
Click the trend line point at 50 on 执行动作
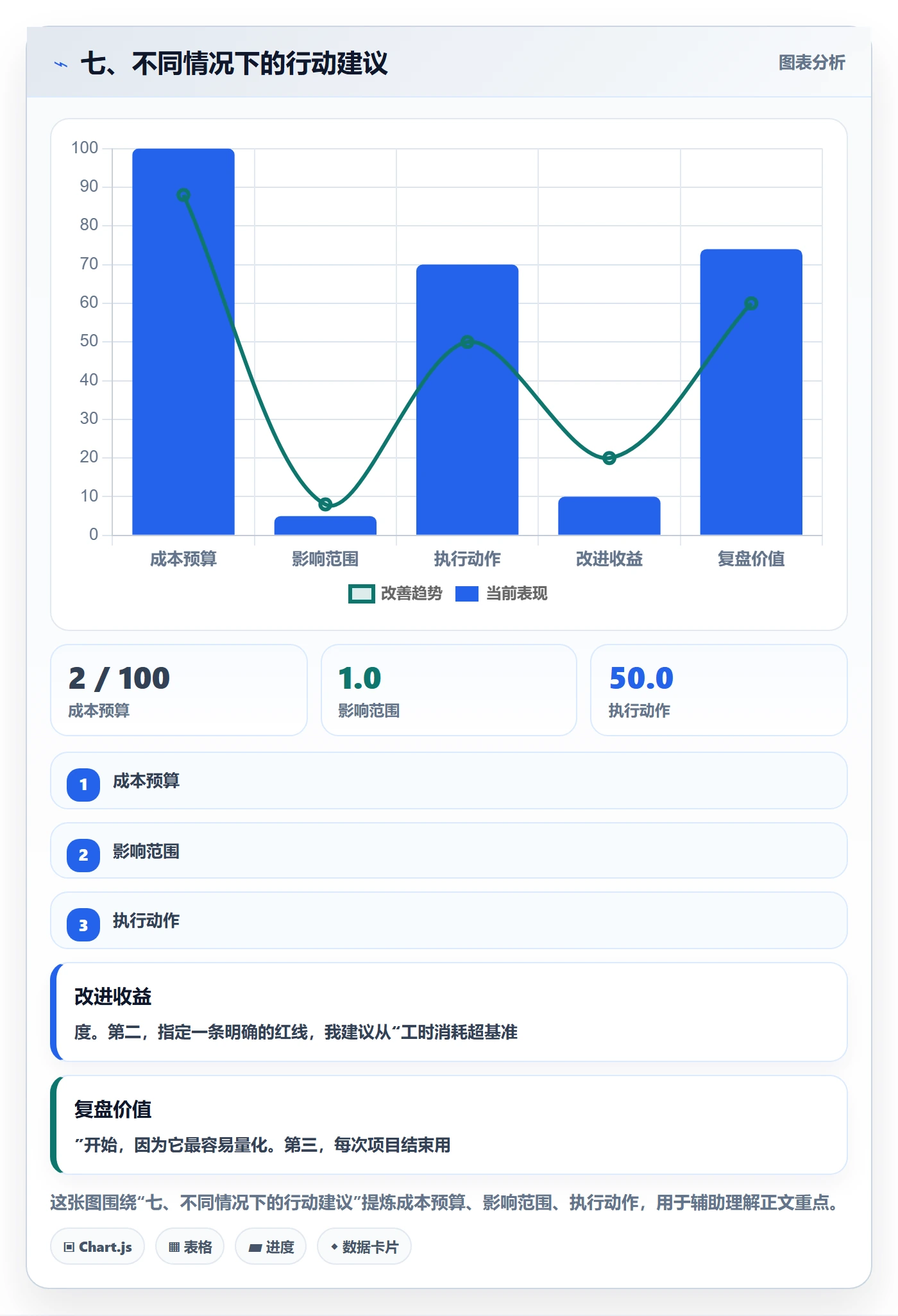pos(468,342)
